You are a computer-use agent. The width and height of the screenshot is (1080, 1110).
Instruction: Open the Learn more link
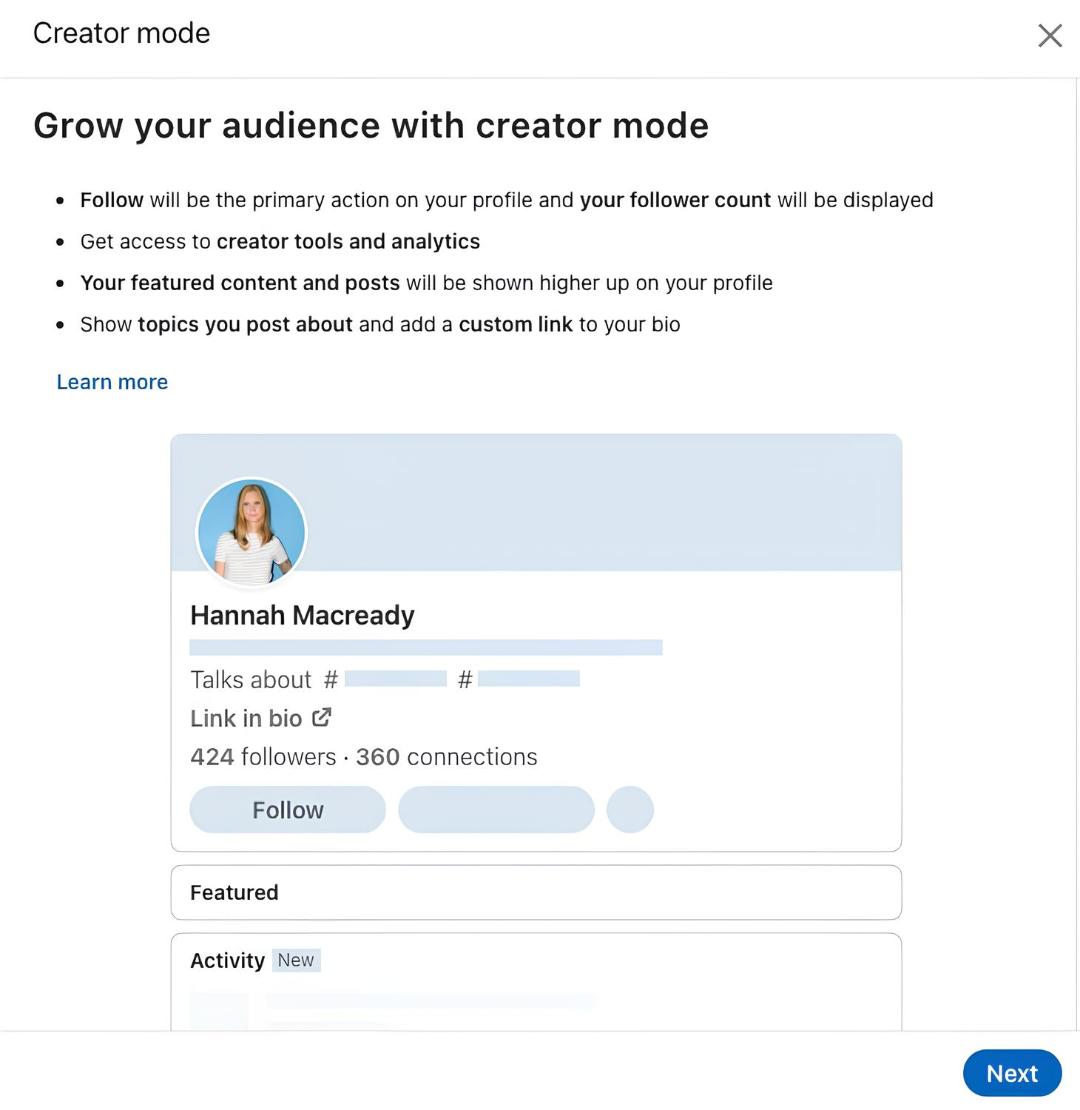point(113,382)
